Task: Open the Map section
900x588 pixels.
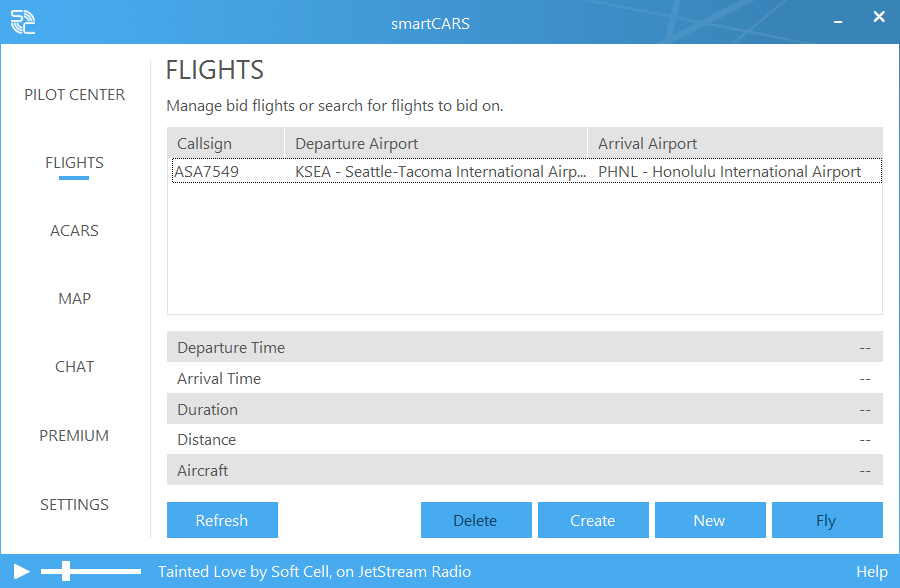Action: (75, 299)
